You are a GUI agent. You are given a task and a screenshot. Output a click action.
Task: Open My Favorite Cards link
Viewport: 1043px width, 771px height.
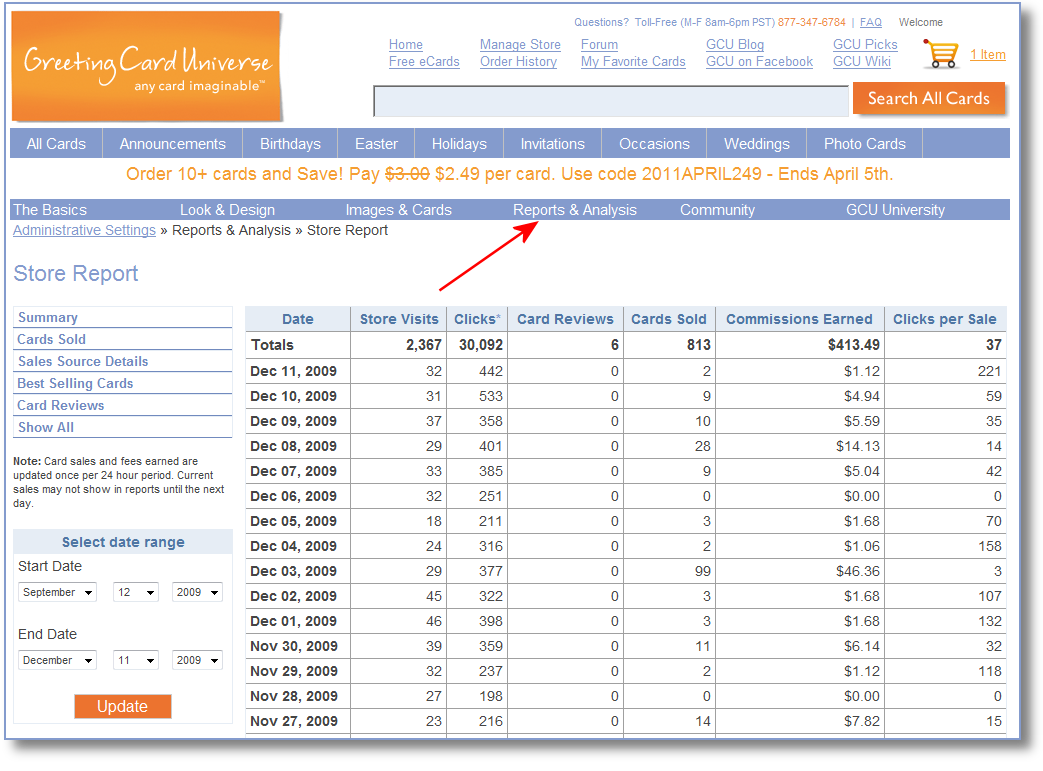pyautogui.click(x=633, y=62)
